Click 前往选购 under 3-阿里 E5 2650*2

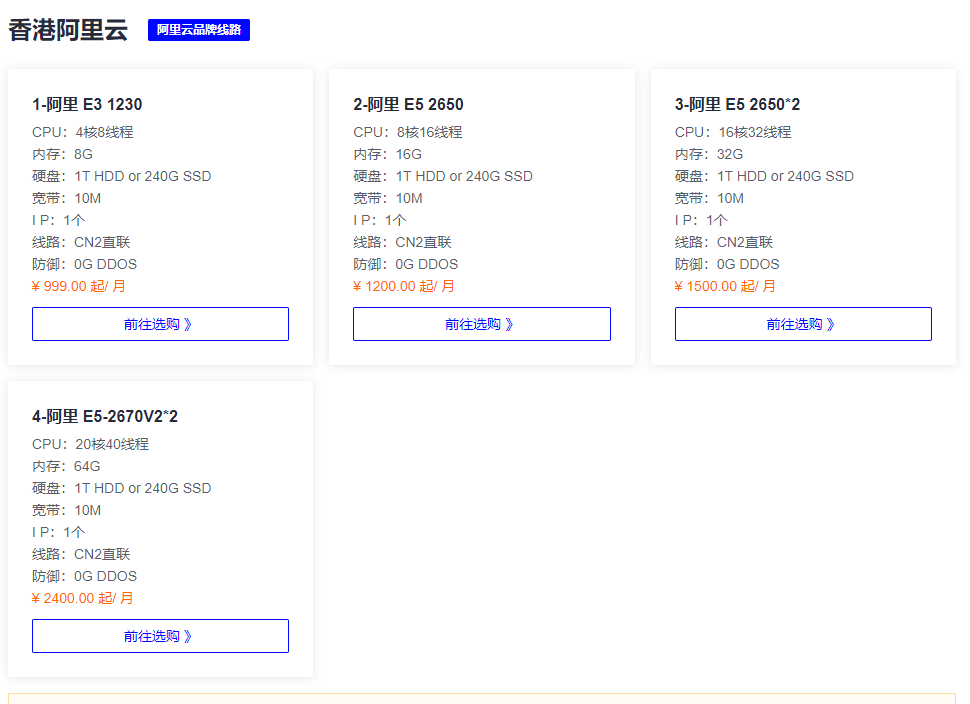803,324
